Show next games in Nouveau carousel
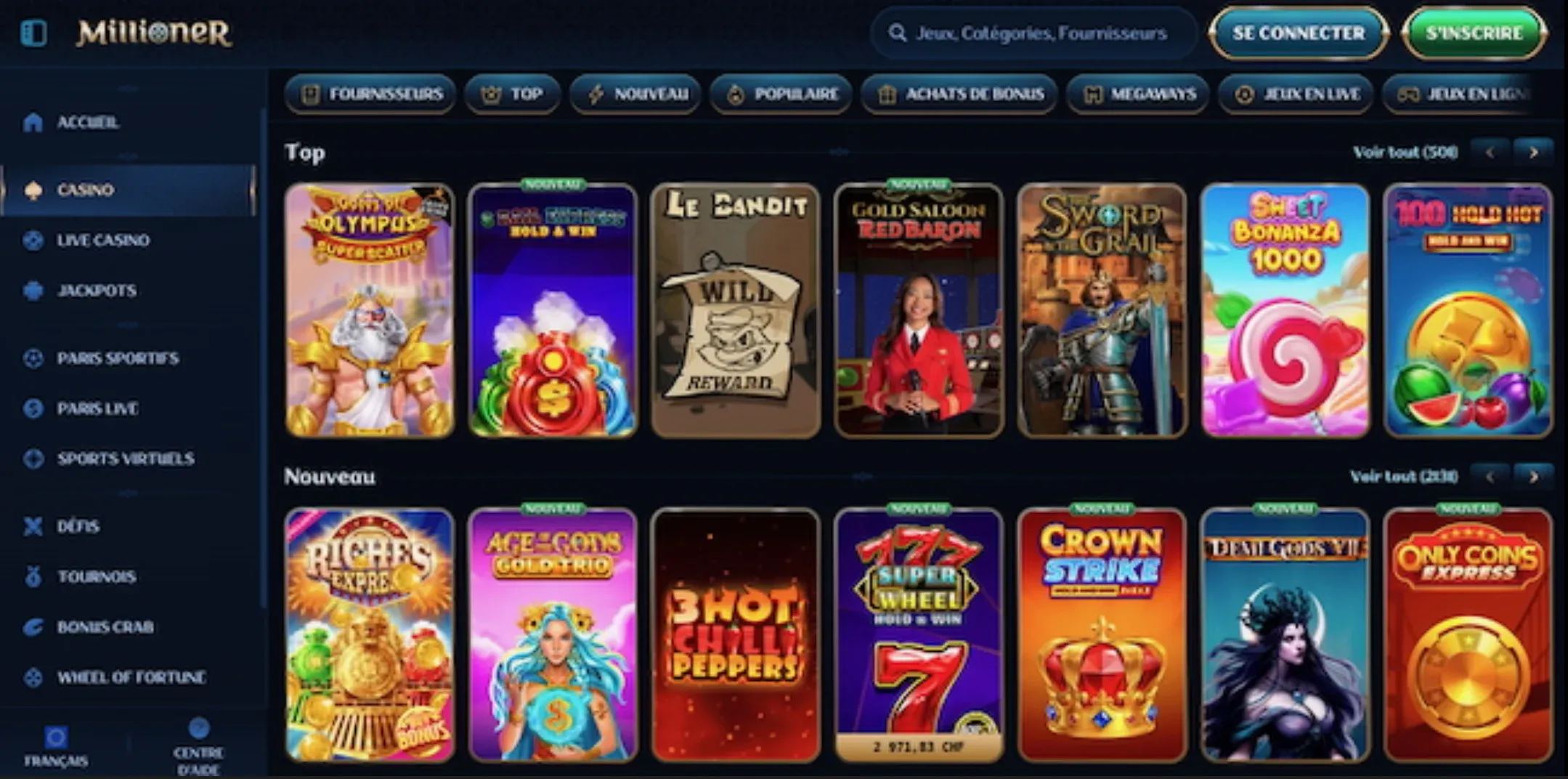This screenshot has height=779, width=1568. [1533, 477]
